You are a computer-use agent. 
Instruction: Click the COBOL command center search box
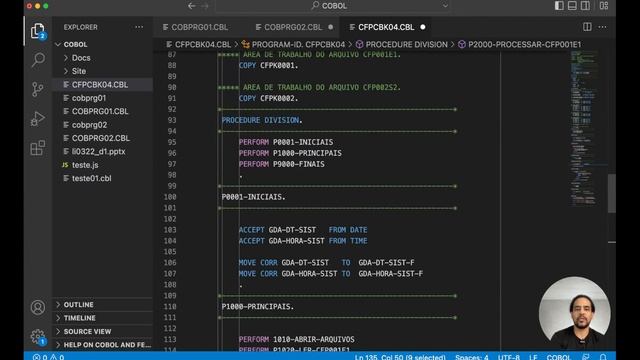pyautogui.click(x=333, y=6)
